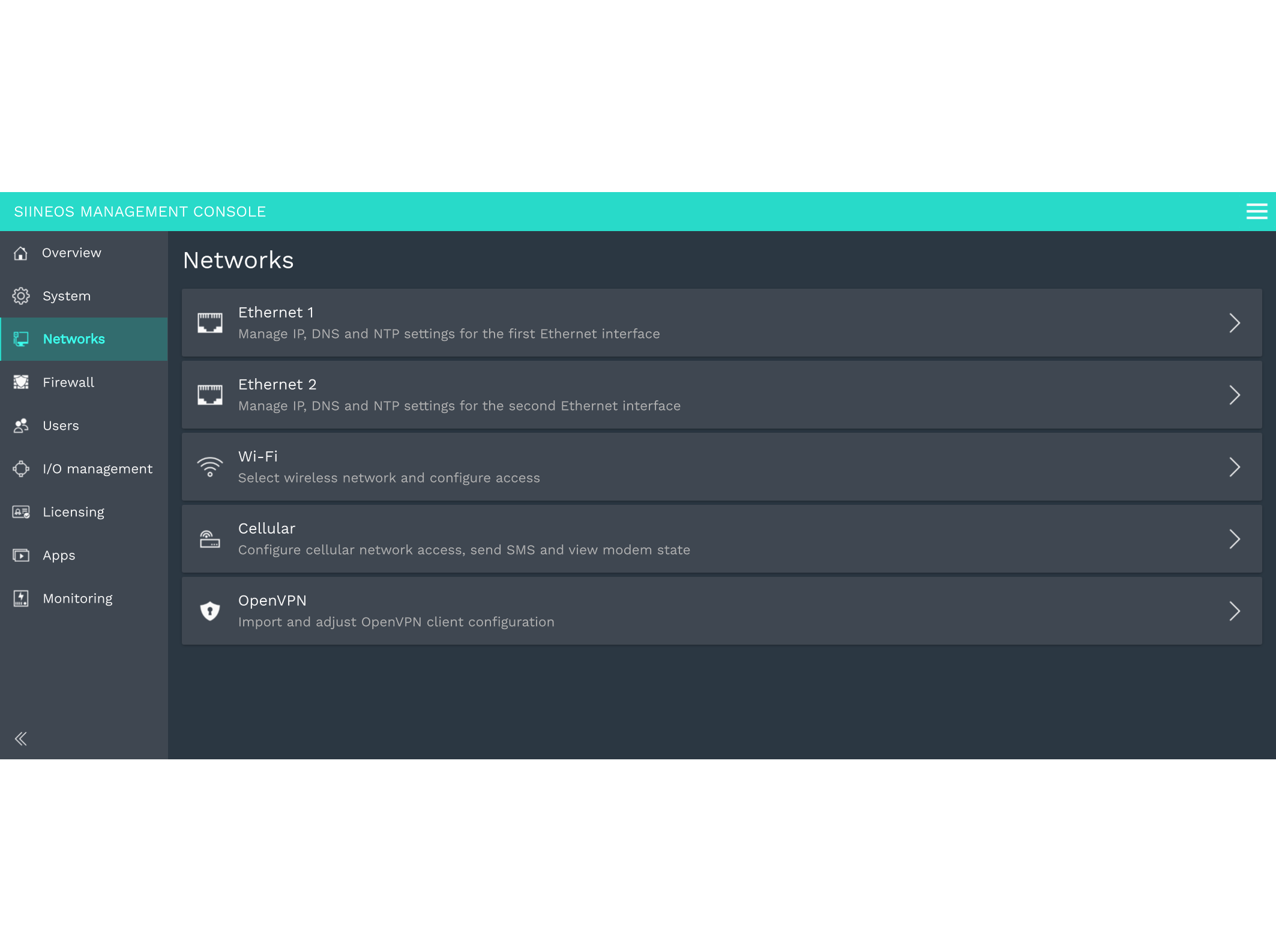Open the Licensing menu item
The image size is (1276, 952).
point(84,512)
